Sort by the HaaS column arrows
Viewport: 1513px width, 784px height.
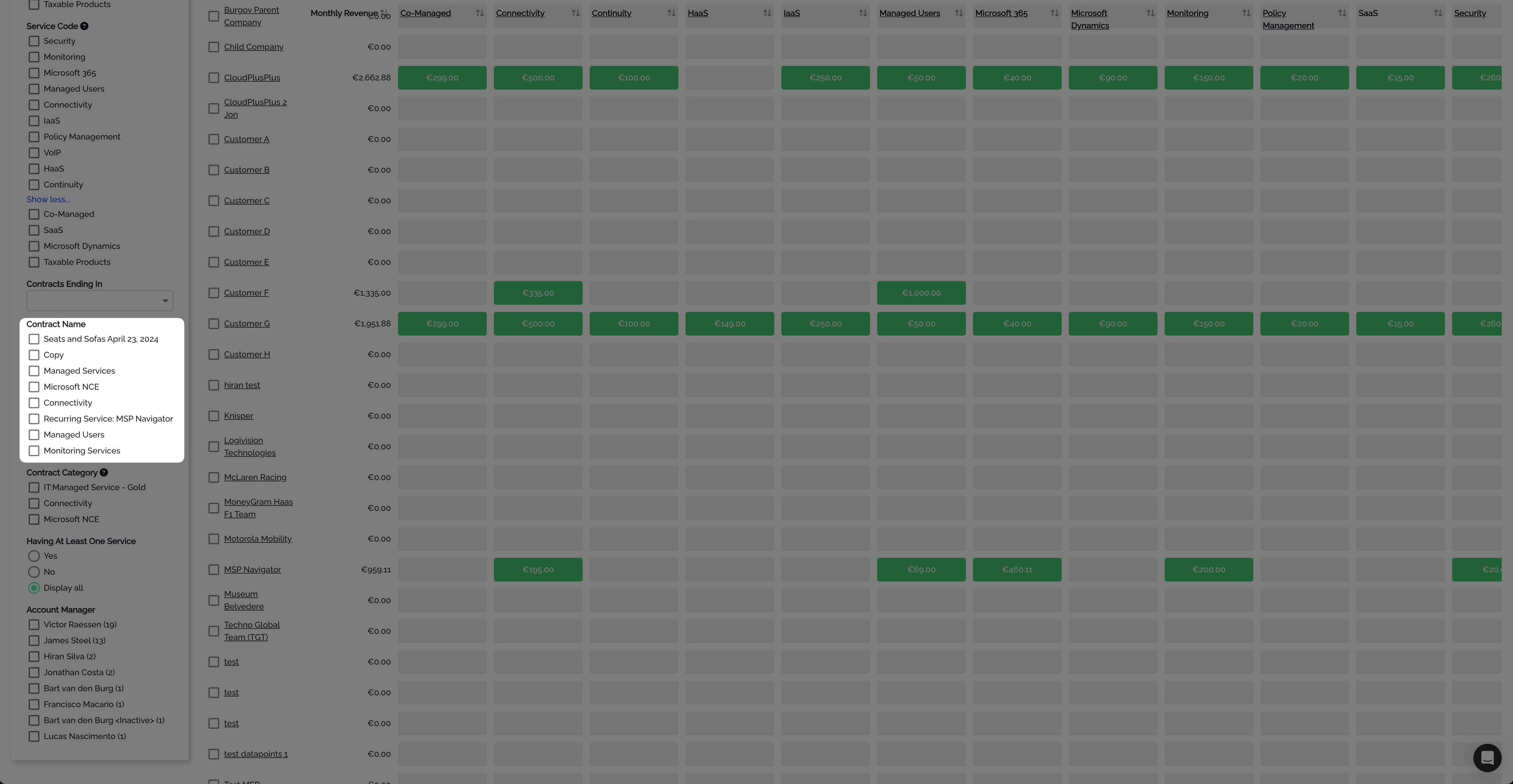coord(767,13)
